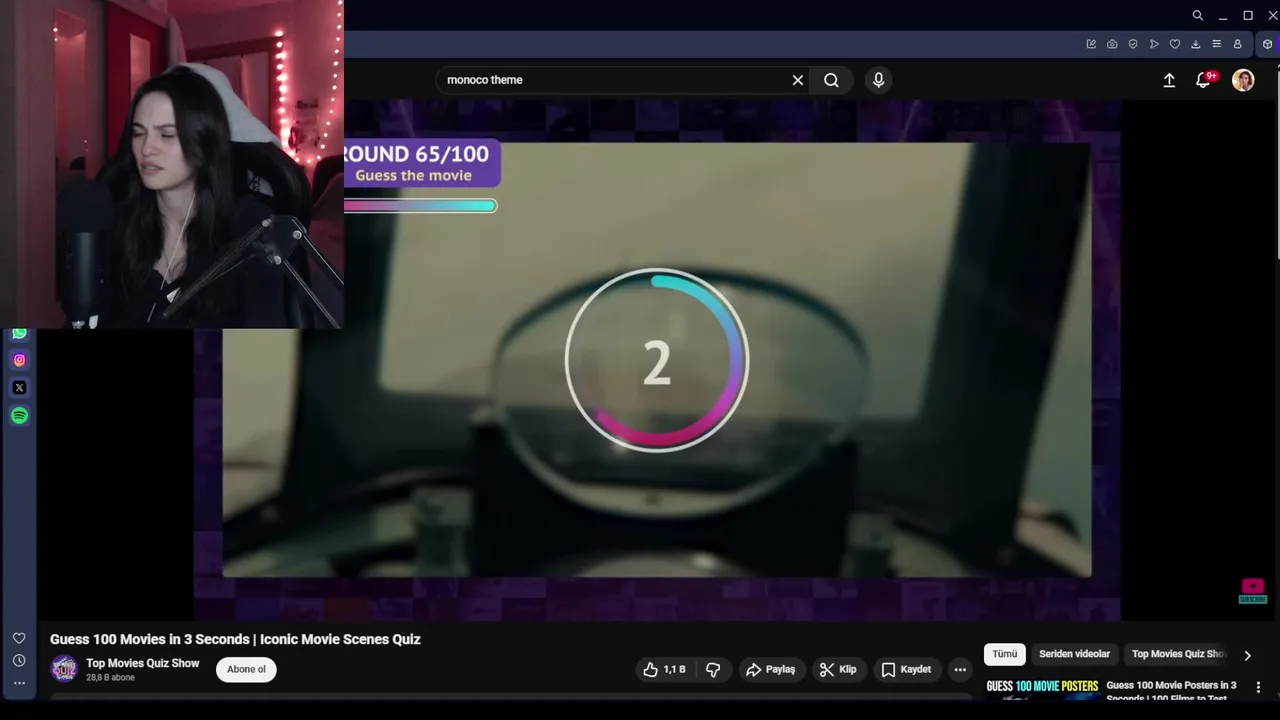Open more actions ellipsis beside Kaydet
Image resolution: width=1280 pixels, height=720 pixels.
tap(960, 670)
